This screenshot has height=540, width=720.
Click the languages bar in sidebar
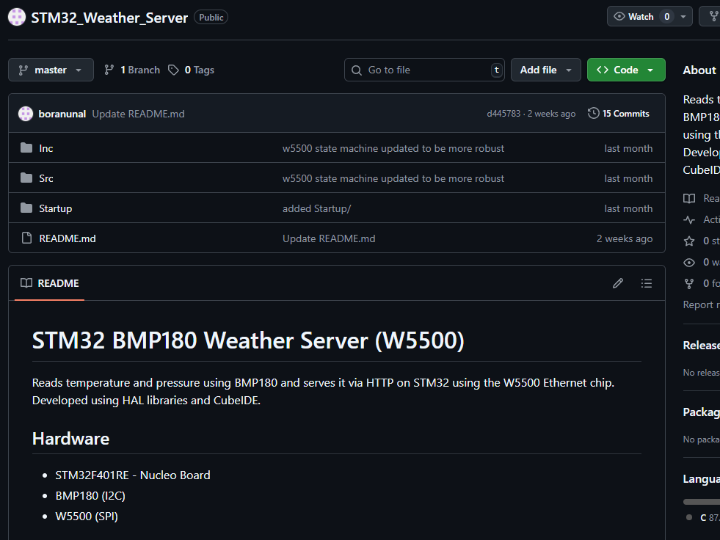click(701, 502)
